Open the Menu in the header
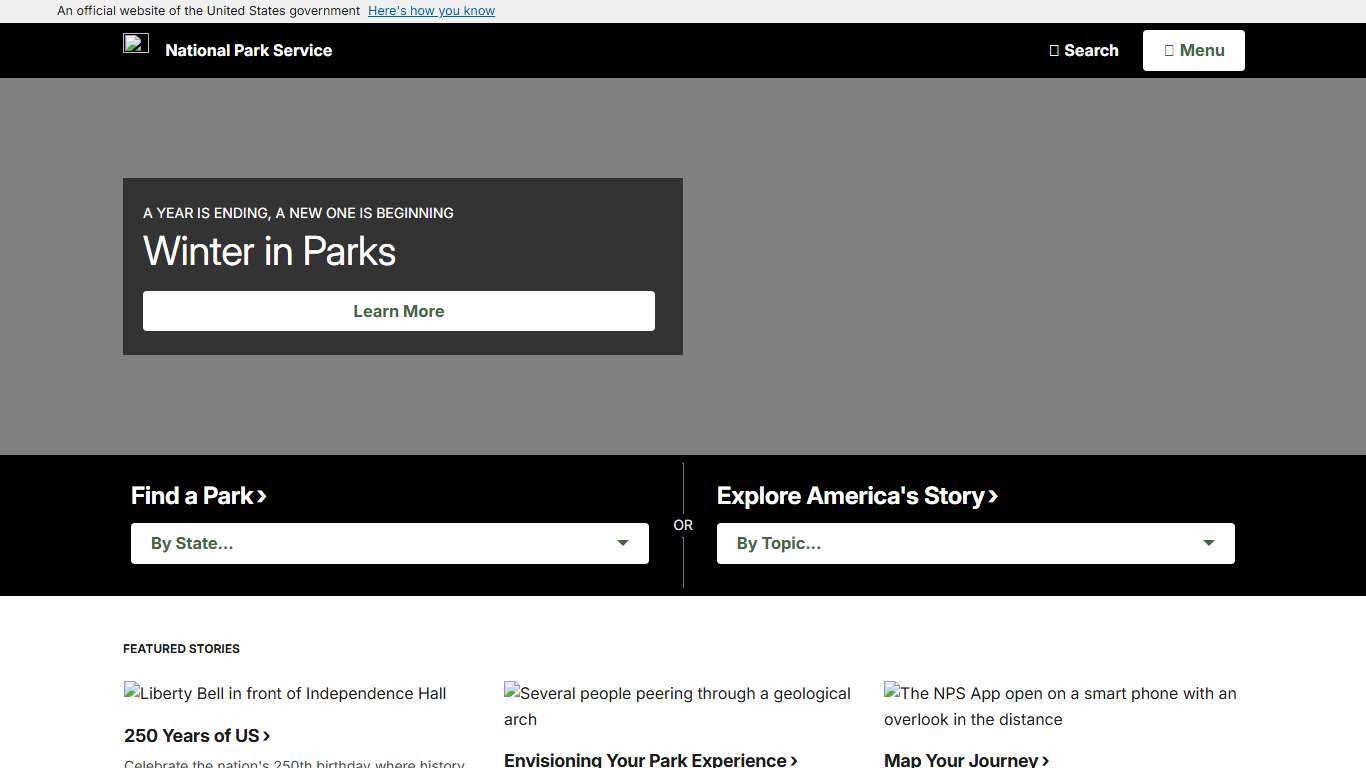The height and width of the screenshot is (768, 1366). (x=1193, y=50)
